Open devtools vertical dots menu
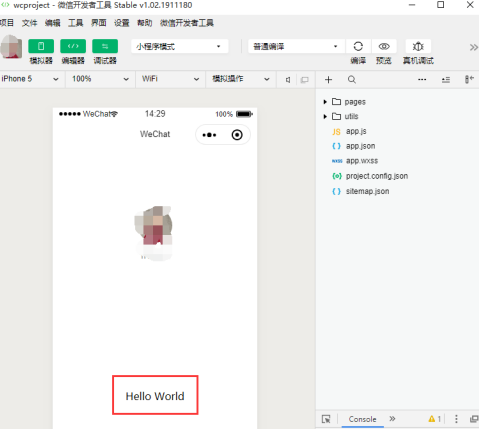This screenshot has height=429, width=479. [x=456, y=419]
